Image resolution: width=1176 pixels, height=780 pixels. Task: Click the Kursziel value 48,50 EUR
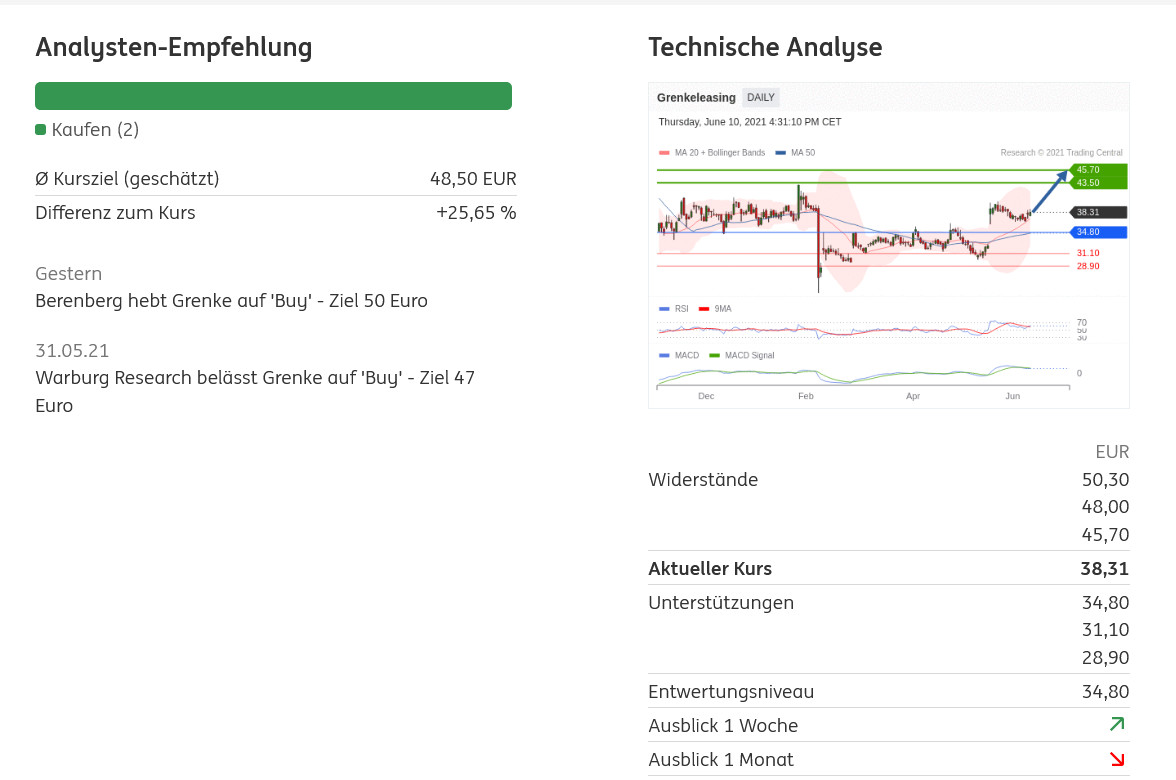(x=473, y=179)
